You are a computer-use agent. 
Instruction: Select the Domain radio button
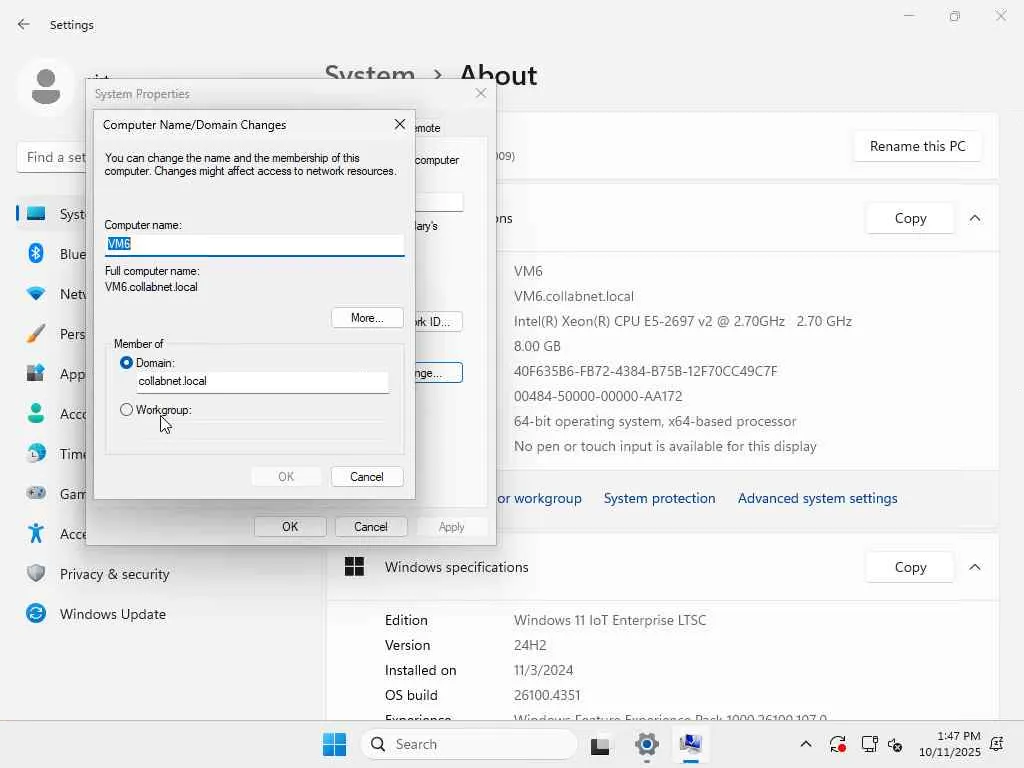[126, 362]
